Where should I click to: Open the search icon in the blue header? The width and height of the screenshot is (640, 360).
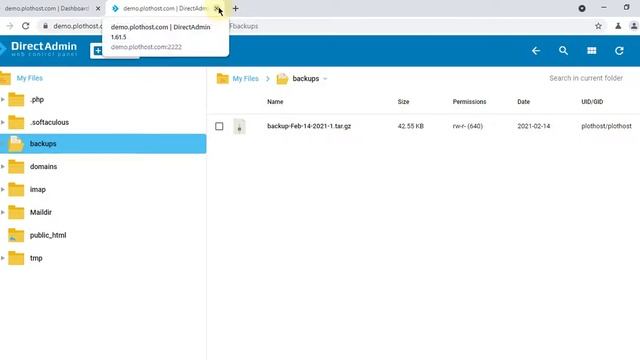pyautogui.click(x=563, y=51)
